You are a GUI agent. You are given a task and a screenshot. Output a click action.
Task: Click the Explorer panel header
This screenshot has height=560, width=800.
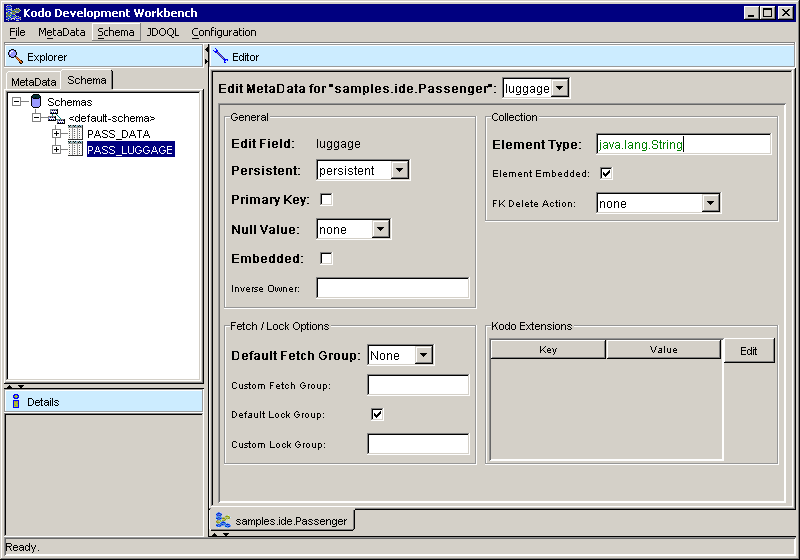(x=104, y=57)
